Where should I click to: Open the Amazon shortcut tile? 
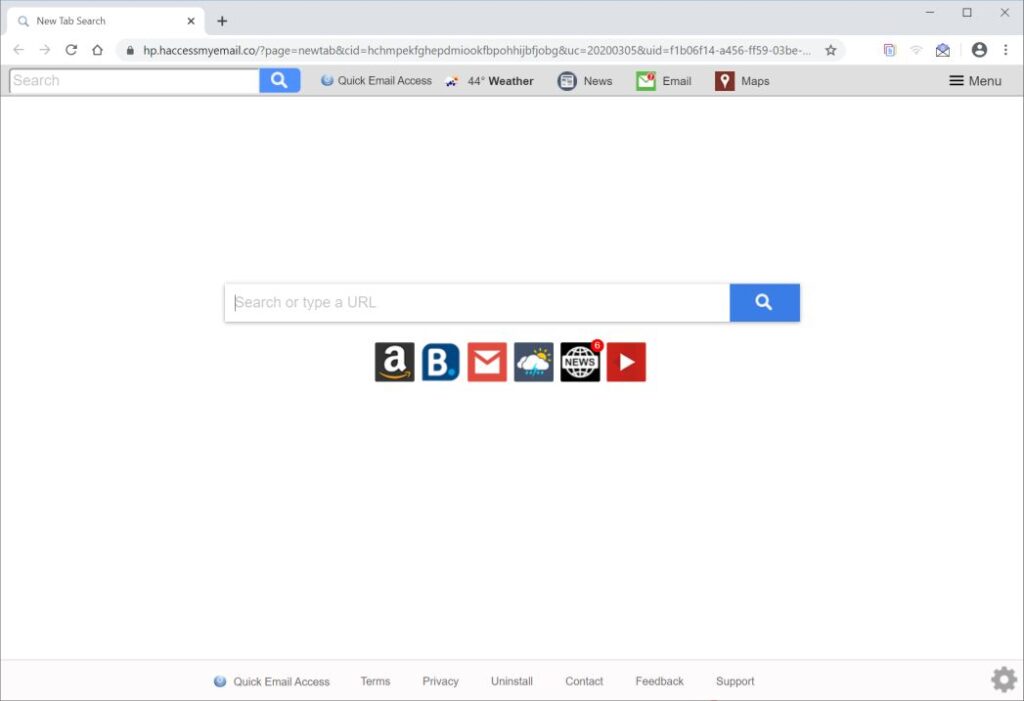tap(394, 362)
